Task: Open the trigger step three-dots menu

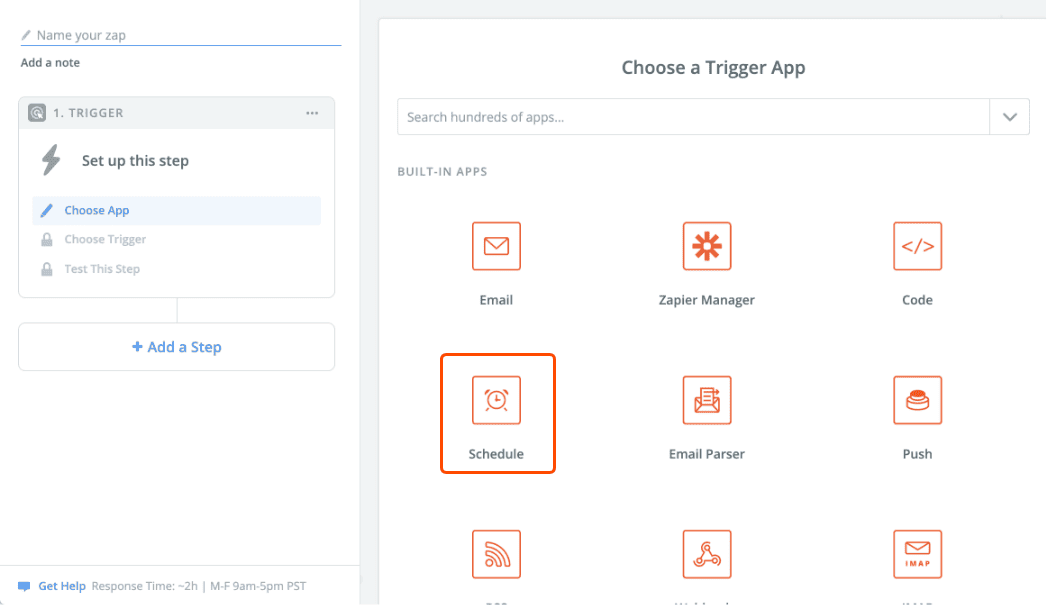Action: [x=312, y=113]
